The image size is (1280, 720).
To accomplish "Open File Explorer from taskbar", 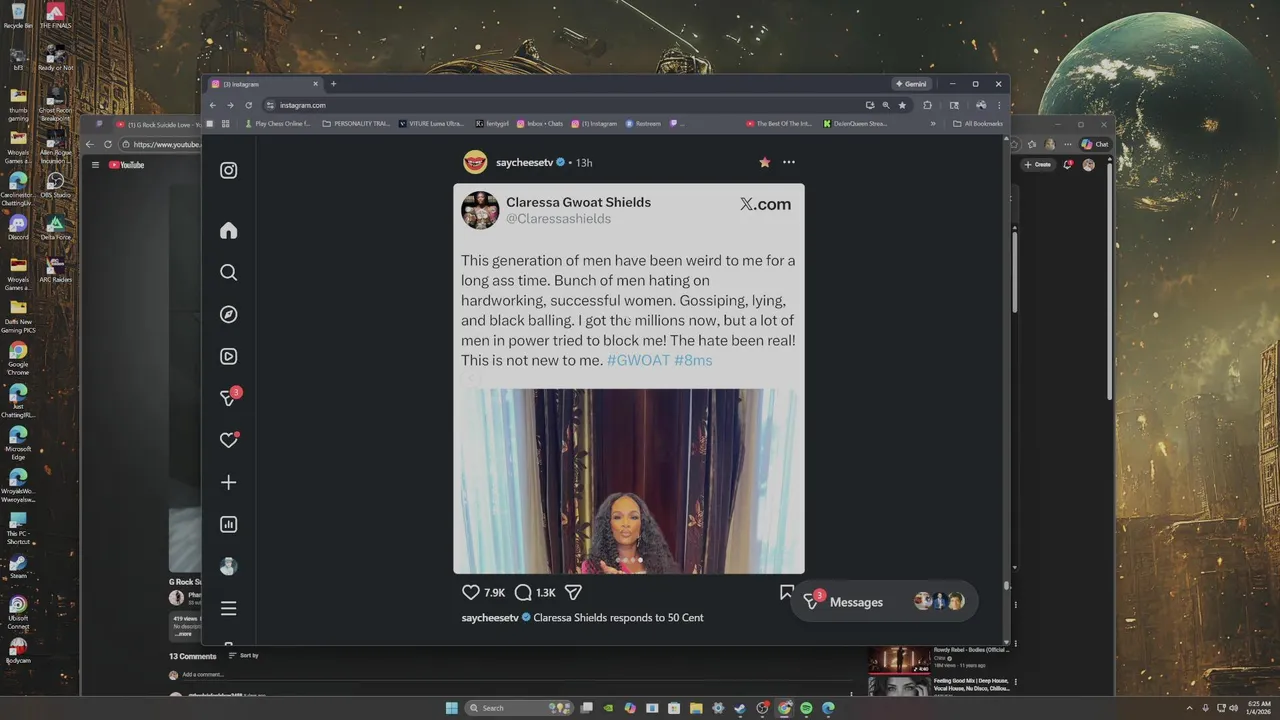I will [696, 708].
